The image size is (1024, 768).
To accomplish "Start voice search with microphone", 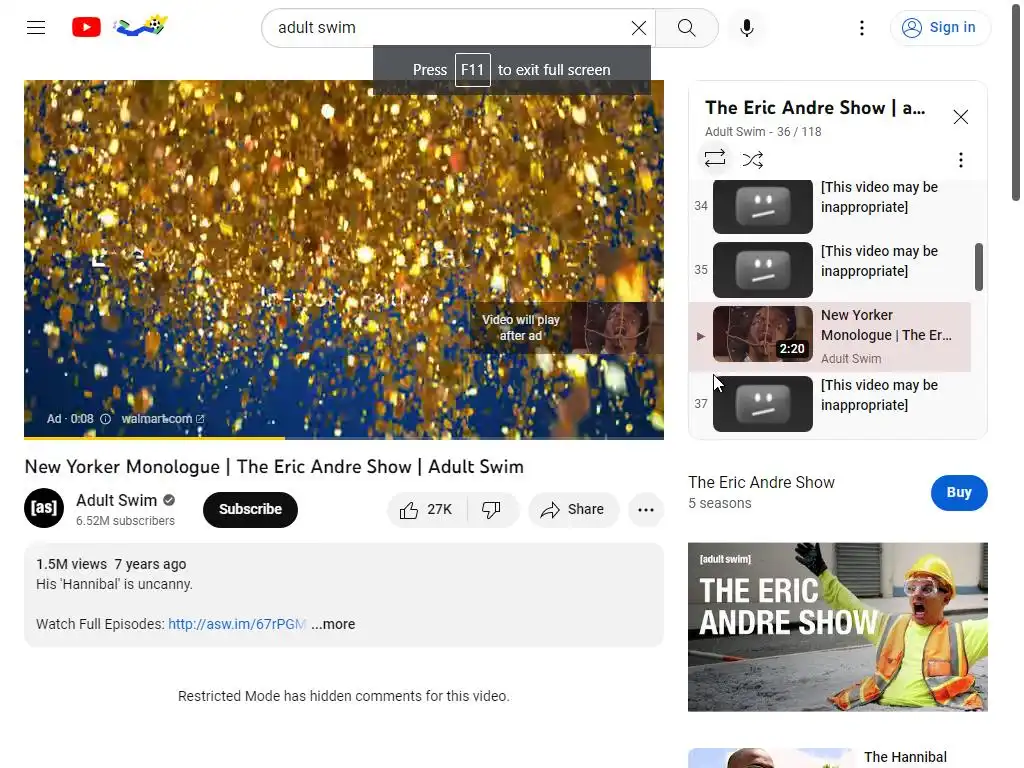I will (x=746, y=27).
